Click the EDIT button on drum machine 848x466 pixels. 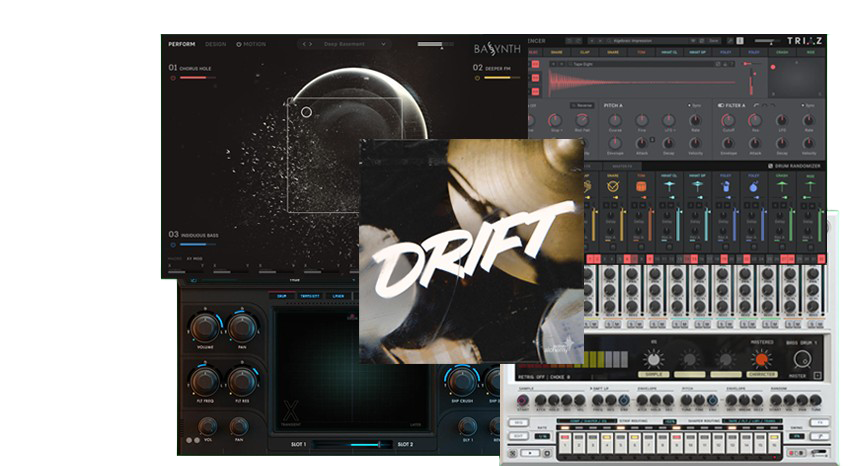518,436
